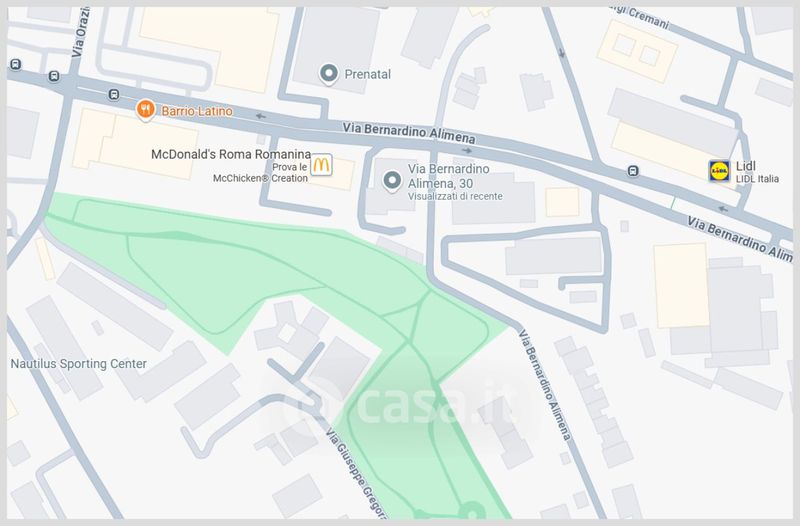Click the LIDL Italia subtitle text
800x526 pixels.
757,179
